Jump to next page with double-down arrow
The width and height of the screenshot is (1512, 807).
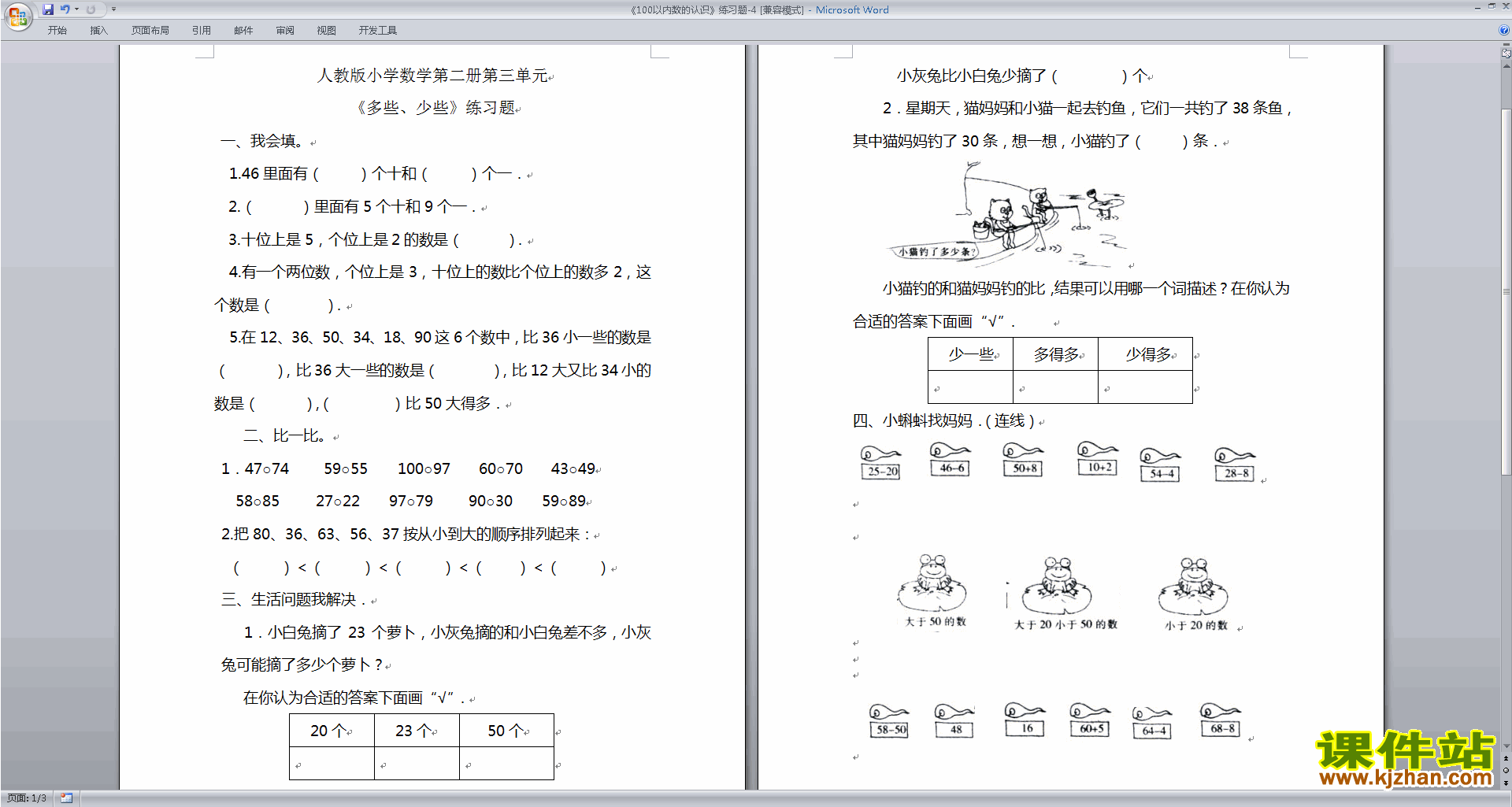tap(1506, 783)
